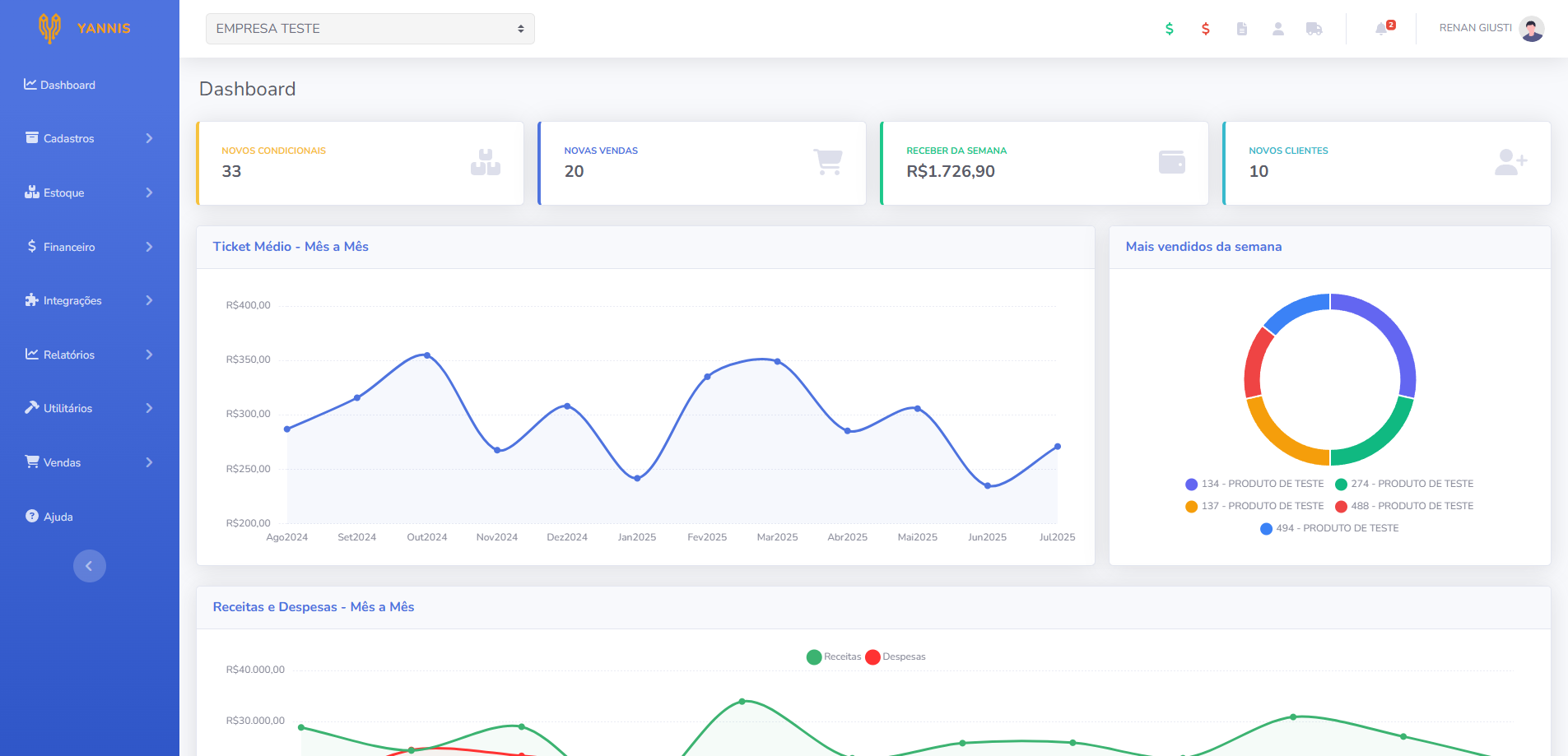The height and width of the screenshot is (756, 1568).
Task: Click the green dollar income icon in the top bar
Action: point(1169,28)
